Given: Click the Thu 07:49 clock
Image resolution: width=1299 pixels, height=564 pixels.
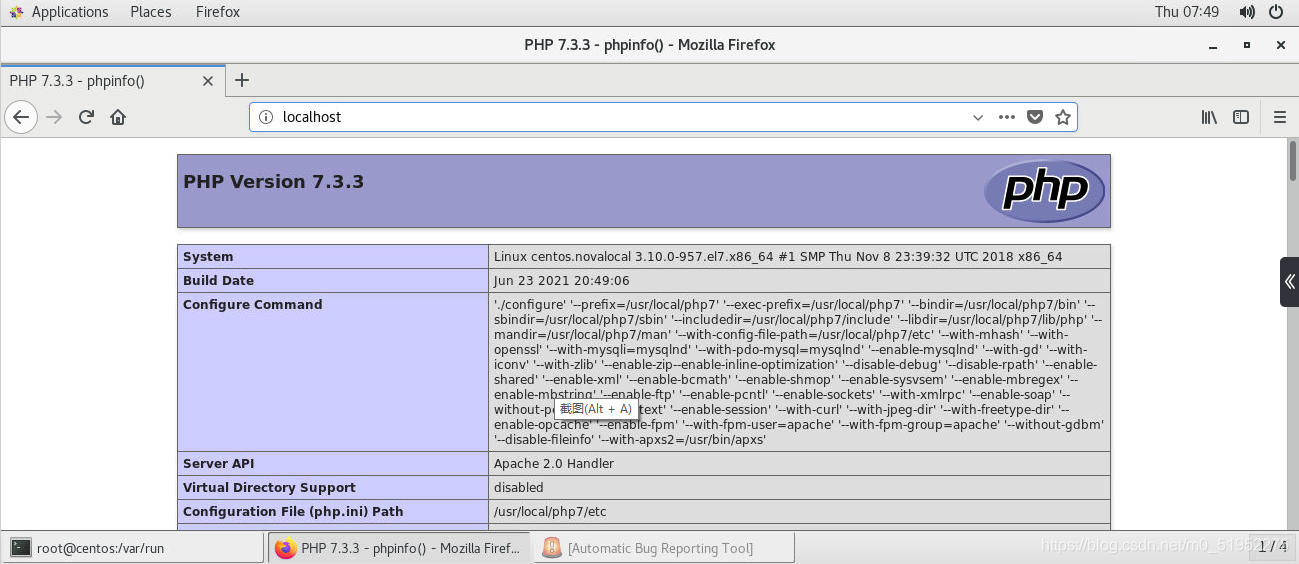Looking at the screenshot, I should [x=1187, y=12].
